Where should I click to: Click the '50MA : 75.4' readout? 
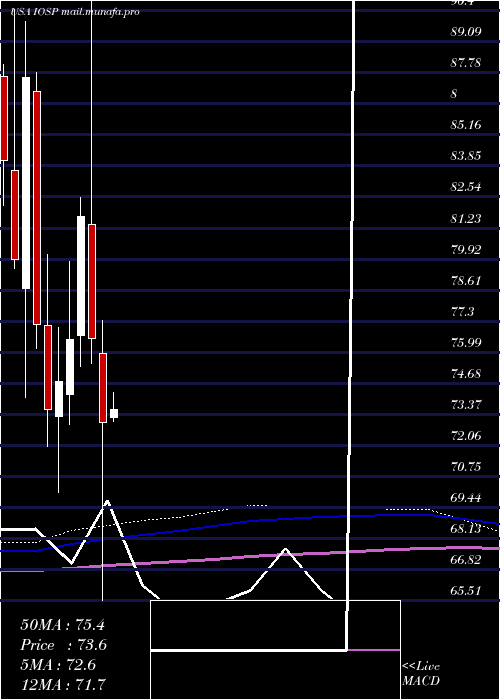click(62, 625)
